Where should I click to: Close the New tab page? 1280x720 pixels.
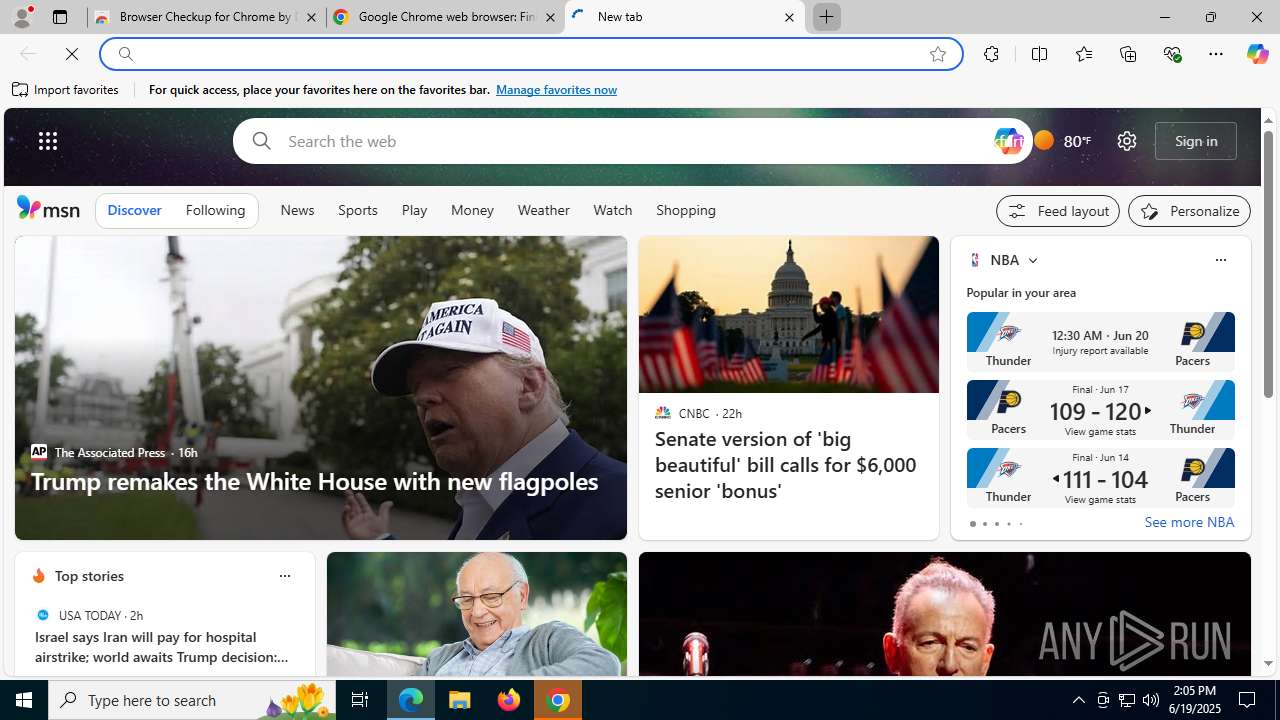pos(789,17)
